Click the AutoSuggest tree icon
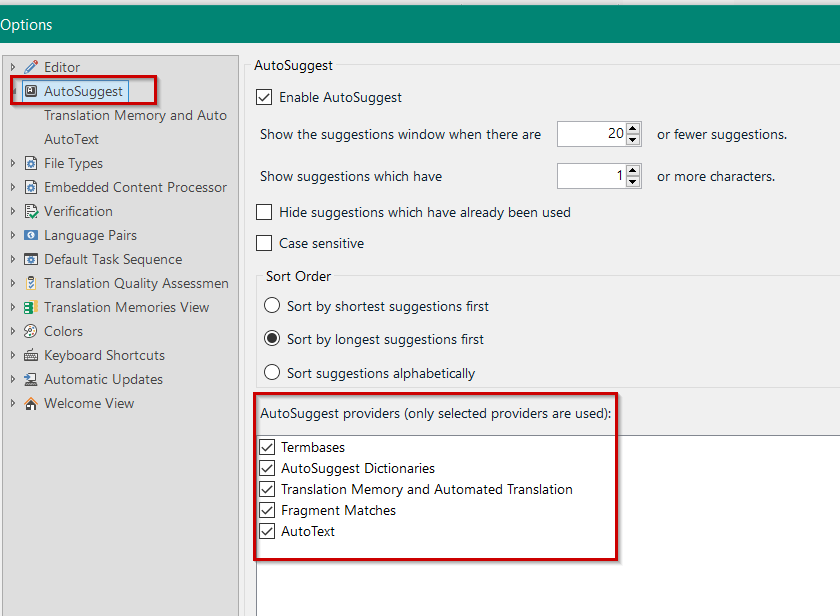The width and height of the screenshot is (840, 616). [31, 91]
